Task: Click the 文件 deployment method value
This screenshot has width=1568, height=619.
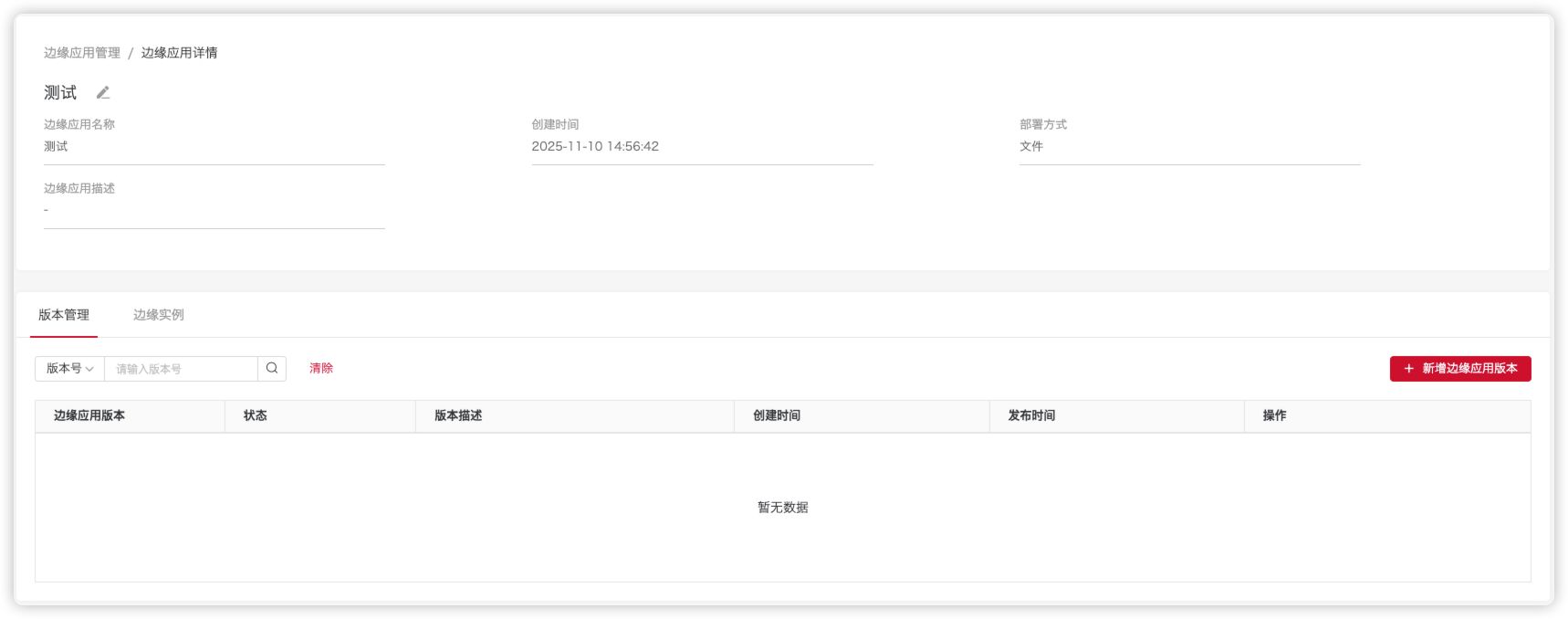Action: point(1031,146)
